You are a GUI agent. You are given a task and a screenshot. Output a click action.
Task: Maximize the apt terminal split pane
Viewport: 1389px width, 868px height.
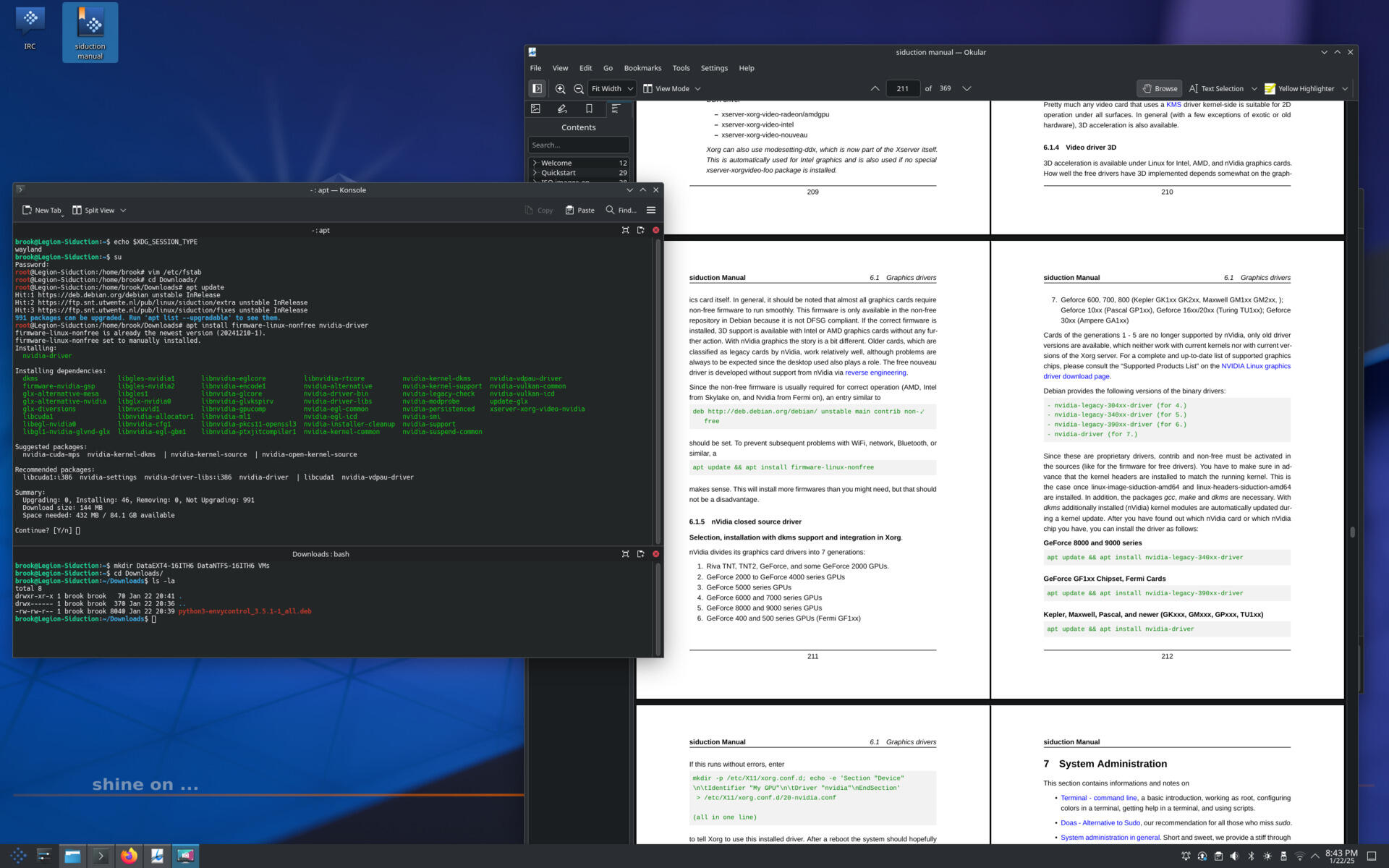(625, 230)
